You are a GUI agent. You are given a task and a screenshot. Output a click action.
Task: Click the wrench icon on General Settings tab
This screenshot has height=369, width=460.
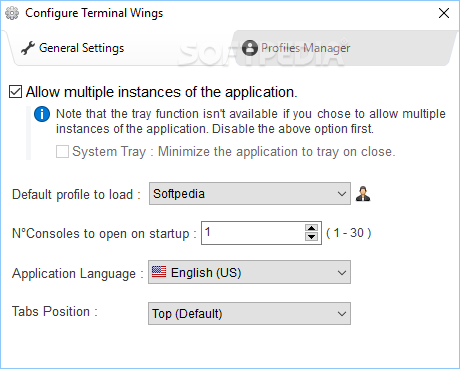click(28, 48)
